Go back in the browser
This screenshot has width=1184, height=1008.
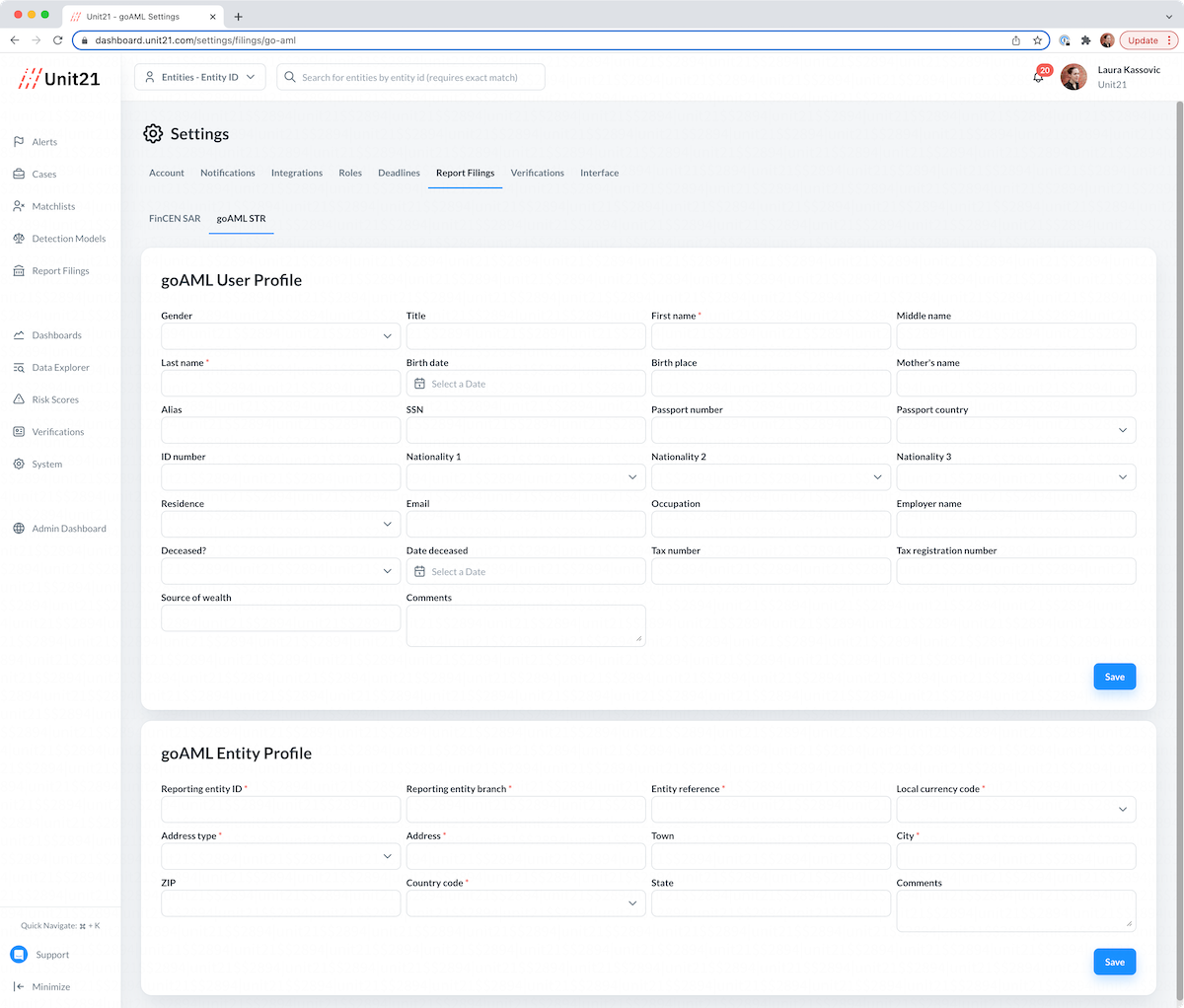coord(14,40)
